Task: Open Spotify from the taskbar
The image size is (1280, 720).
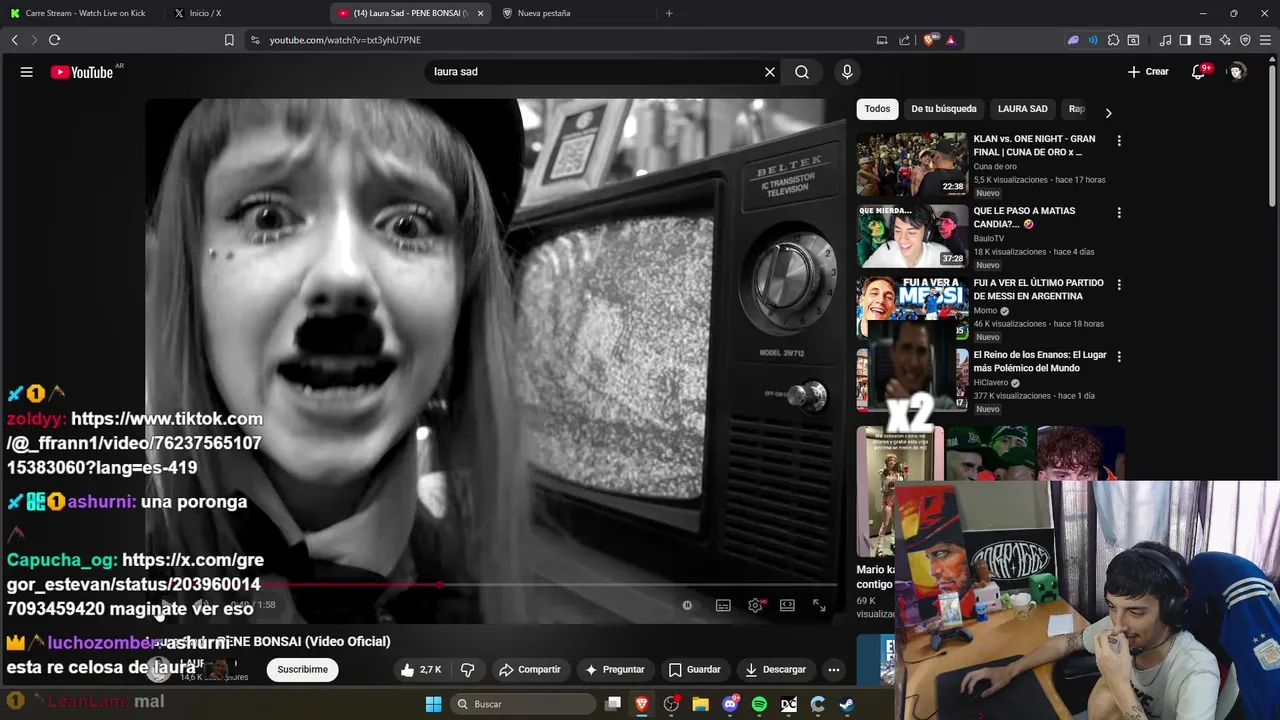Action: (x=759, y=704)
